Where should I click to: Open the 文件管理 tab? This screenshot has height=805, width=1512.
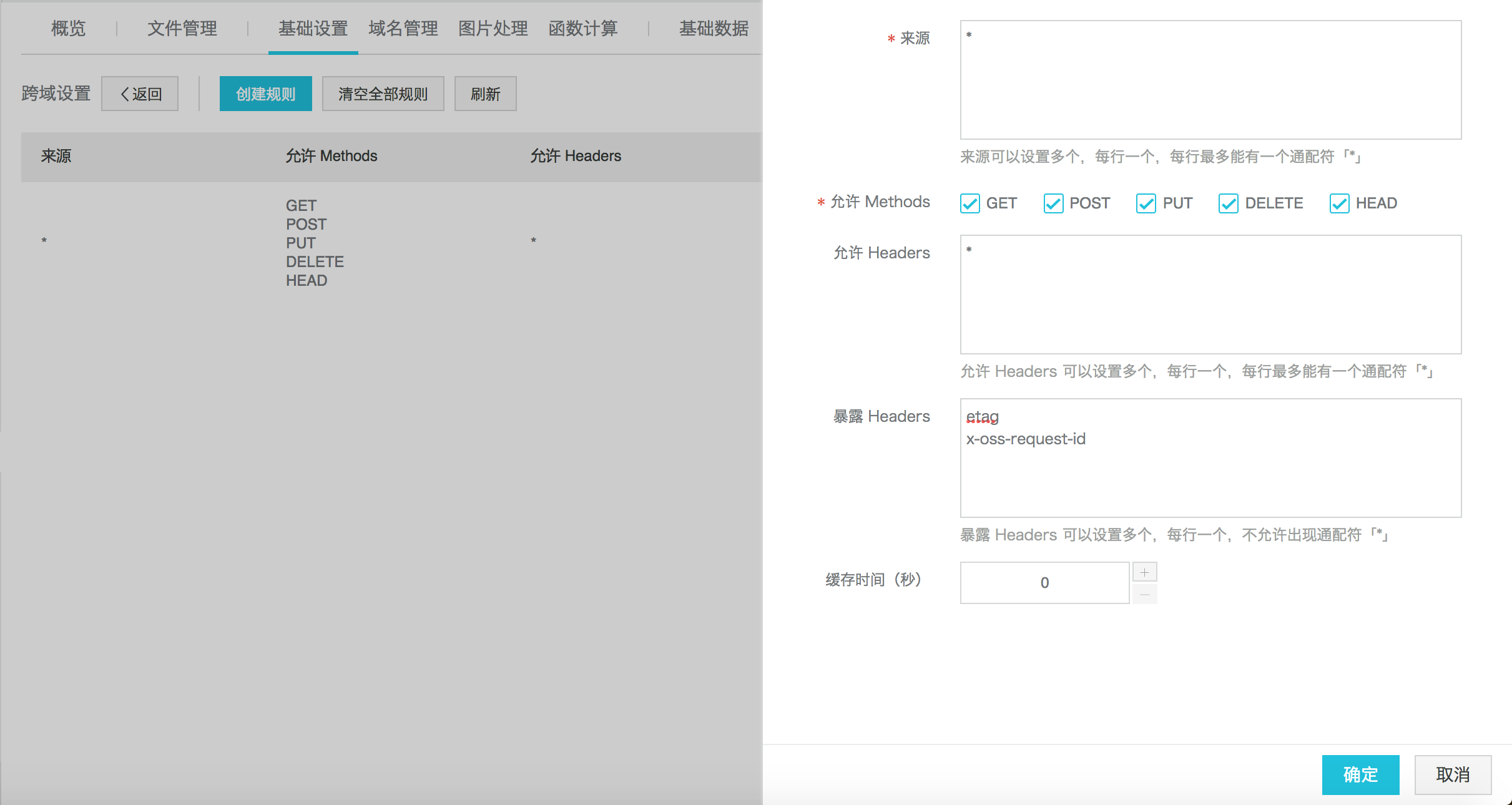click(x=182, y=29)
